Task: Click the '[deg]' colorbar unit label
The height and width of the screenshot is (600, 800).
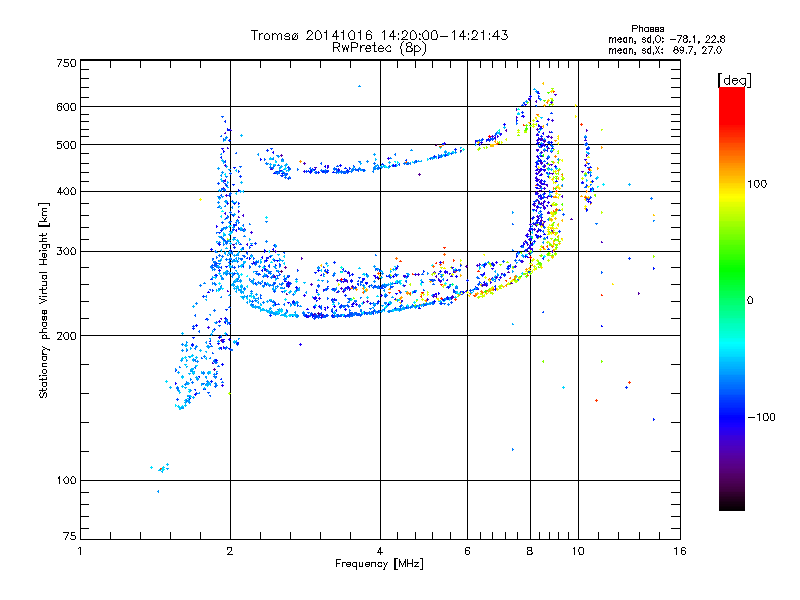Action: tap(734, 80)
